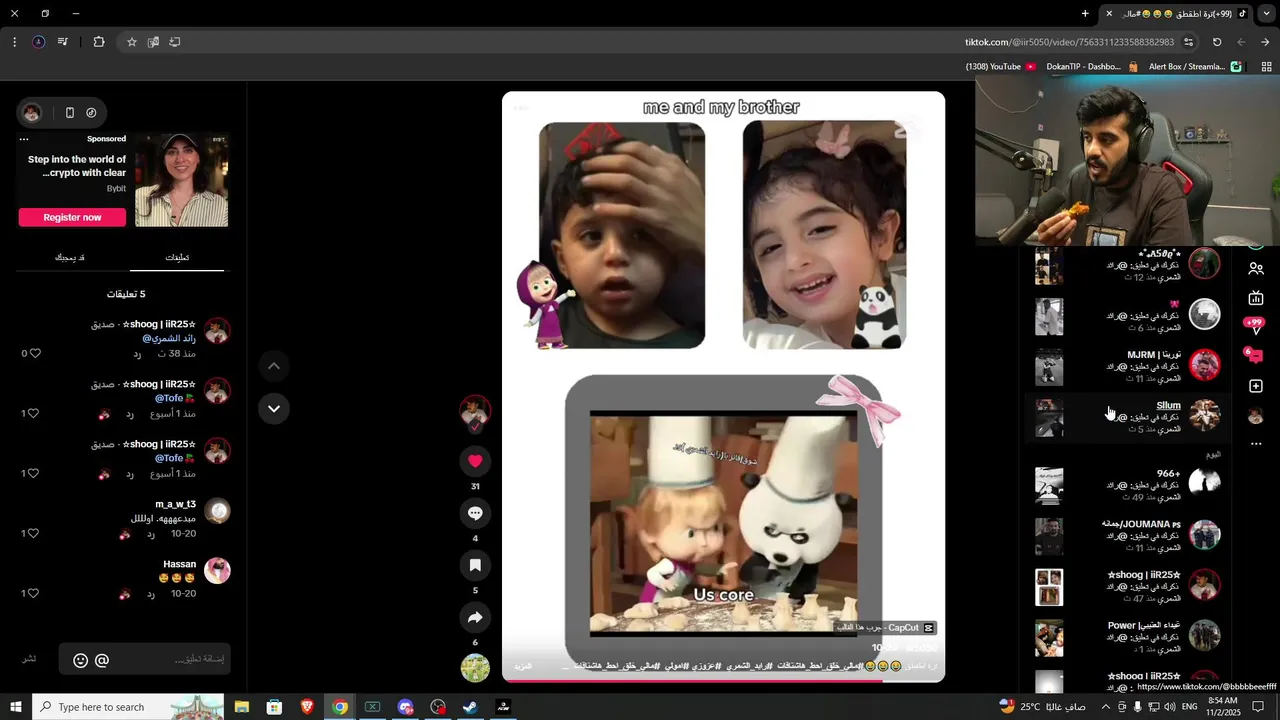This screenshot has width=1280, height=720.
Task: Open the LIVE icon in the TikTok sidebar
Action: tap(1256, 298)
